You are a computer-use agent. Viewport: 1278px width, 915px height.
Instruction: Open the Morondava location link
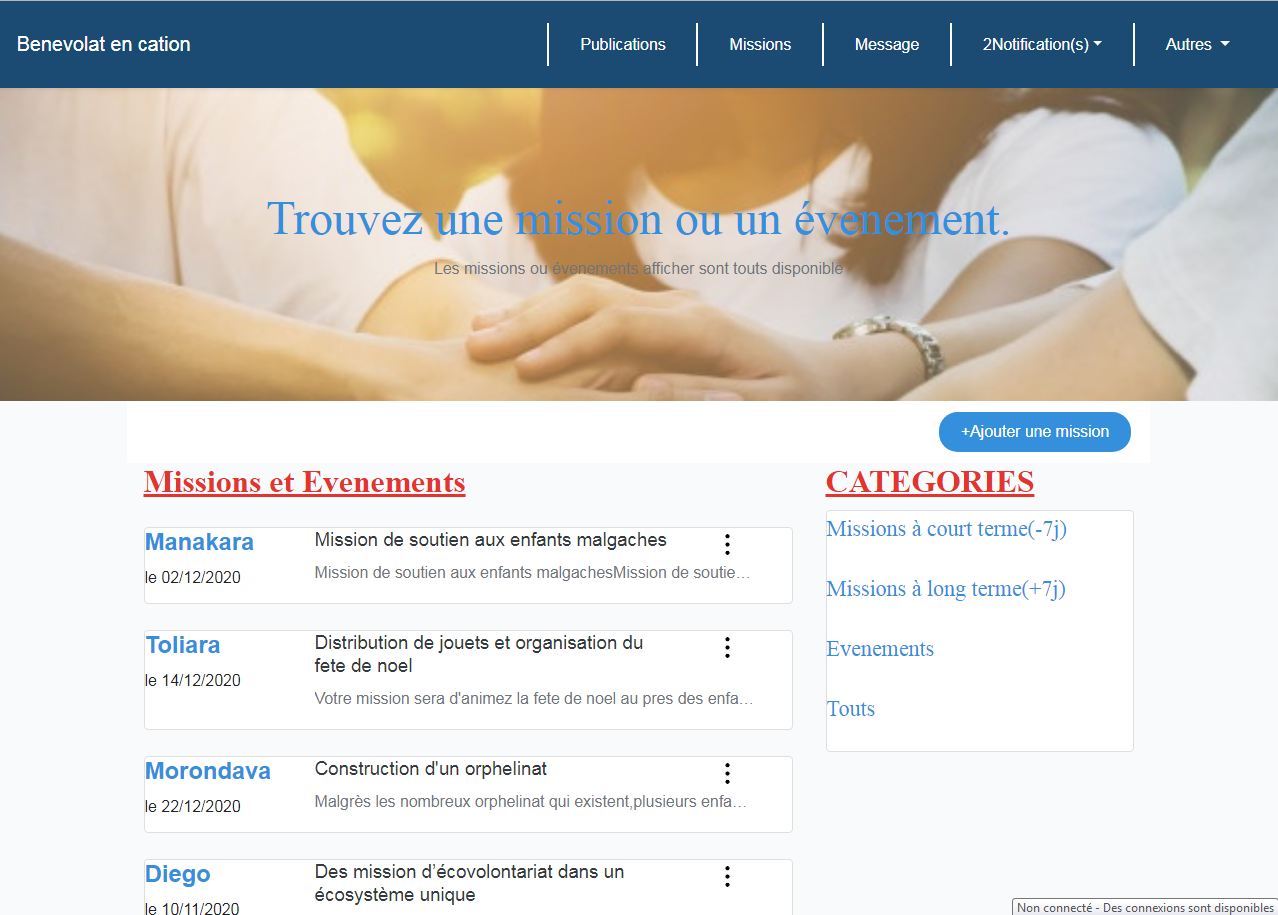coord(208,771)
